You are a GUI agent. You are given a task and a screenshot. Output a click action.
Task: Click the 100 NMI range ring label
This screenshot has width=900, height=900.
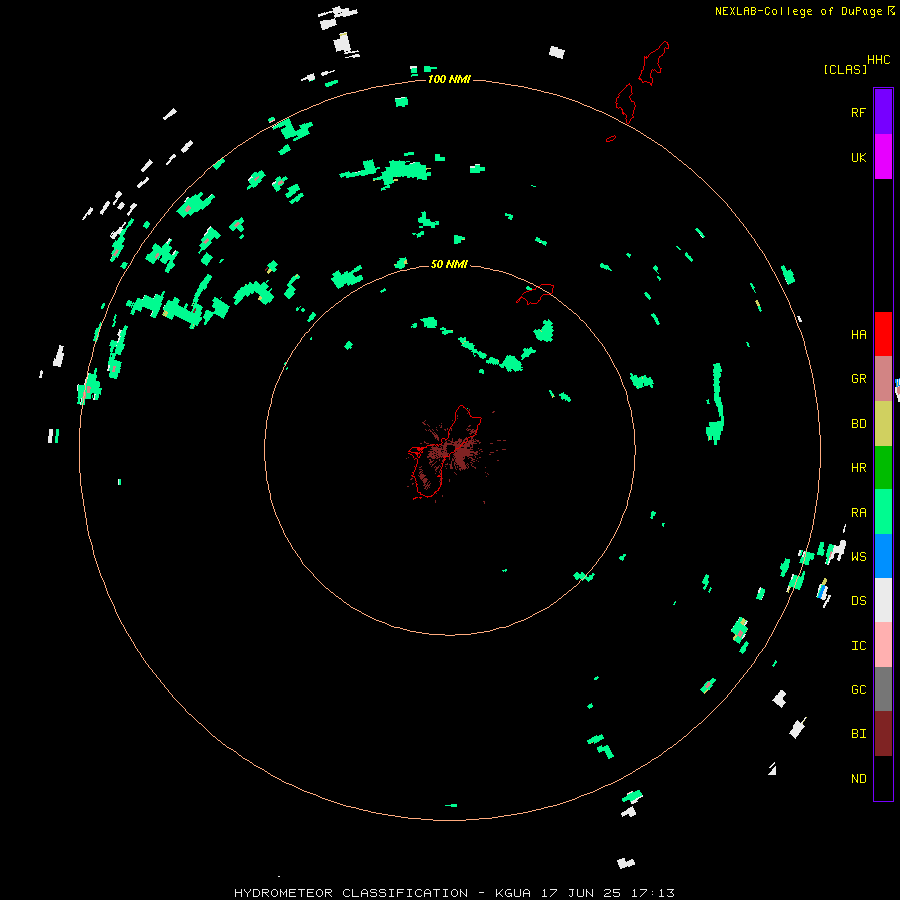pyautogui.click(x=449, y=79)
